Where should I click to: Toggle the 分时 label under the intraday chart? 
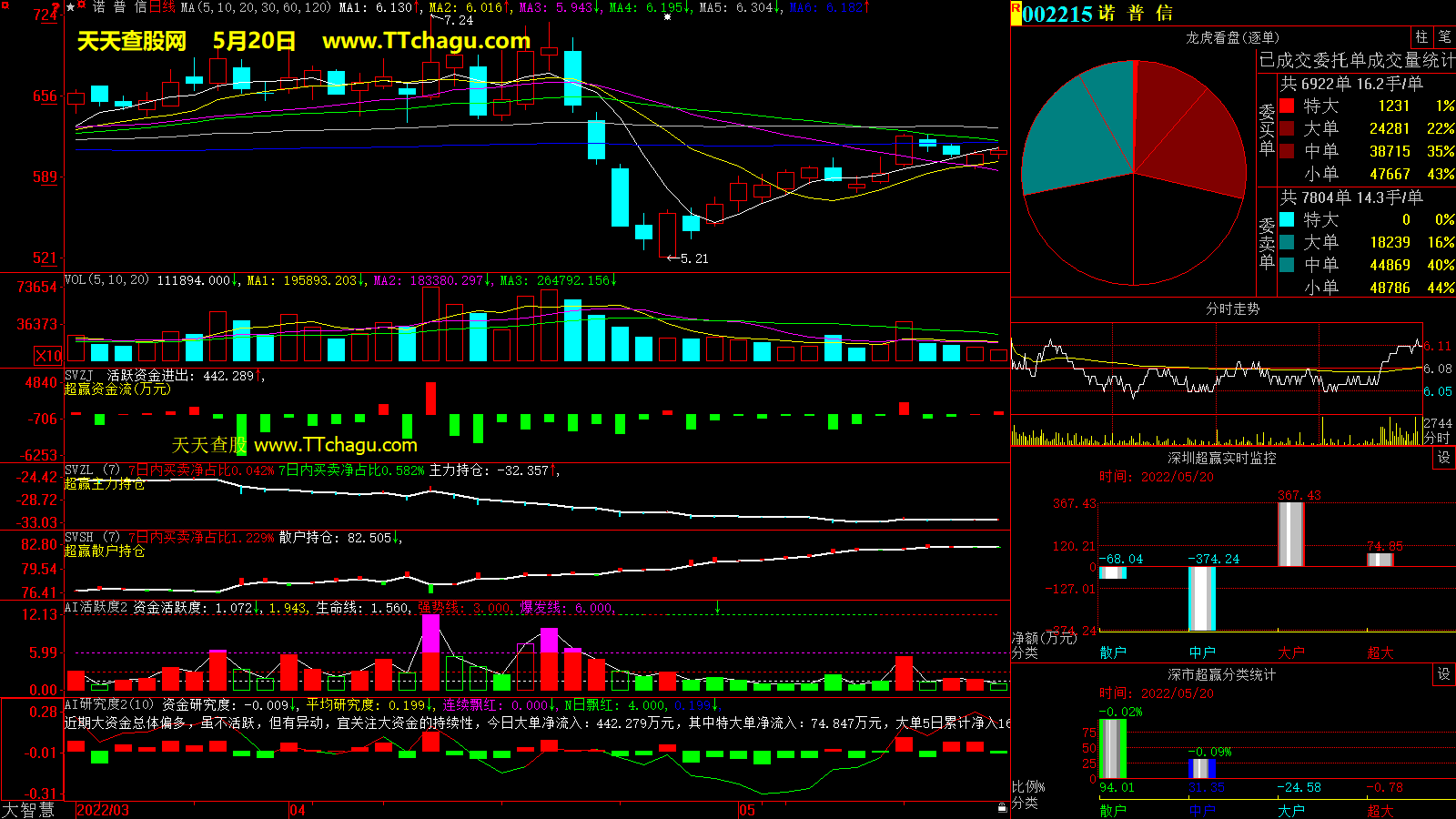1436,438
